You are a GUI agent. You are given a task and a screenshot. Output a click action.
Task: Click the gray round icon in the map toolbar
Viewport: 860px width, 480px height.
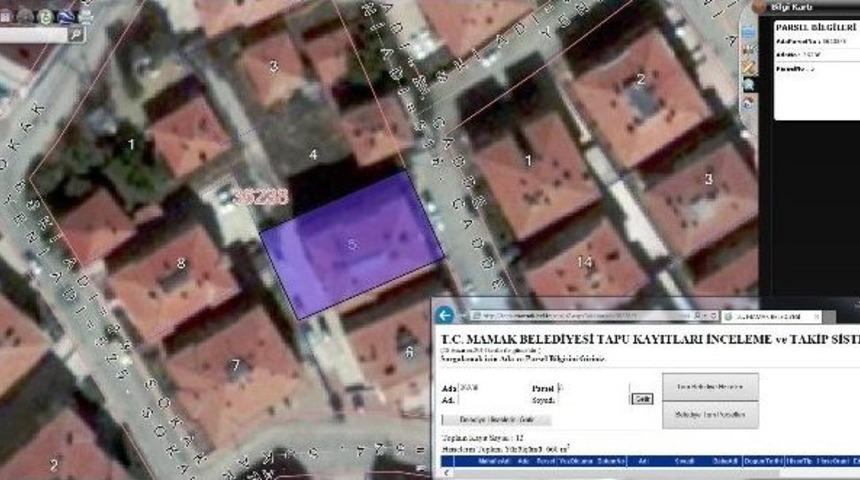(25, 17)
